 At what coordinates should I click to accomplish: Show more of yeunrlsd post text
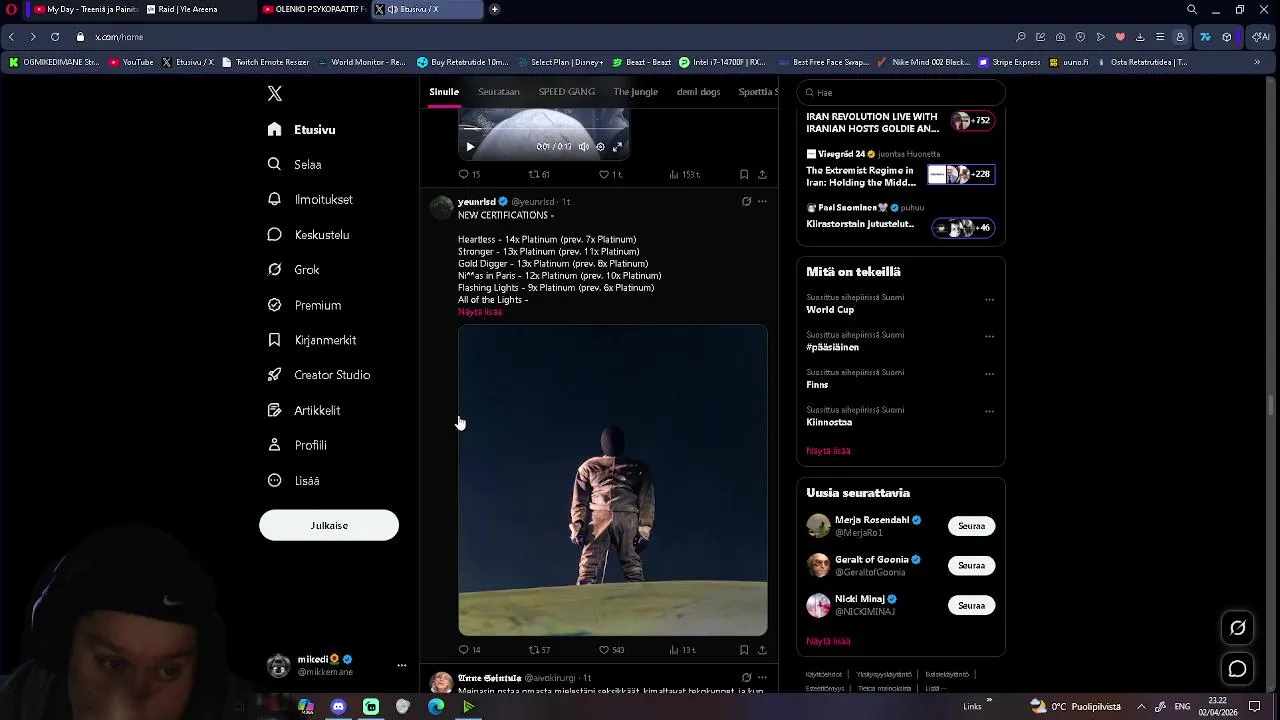[x=480, y=312]
